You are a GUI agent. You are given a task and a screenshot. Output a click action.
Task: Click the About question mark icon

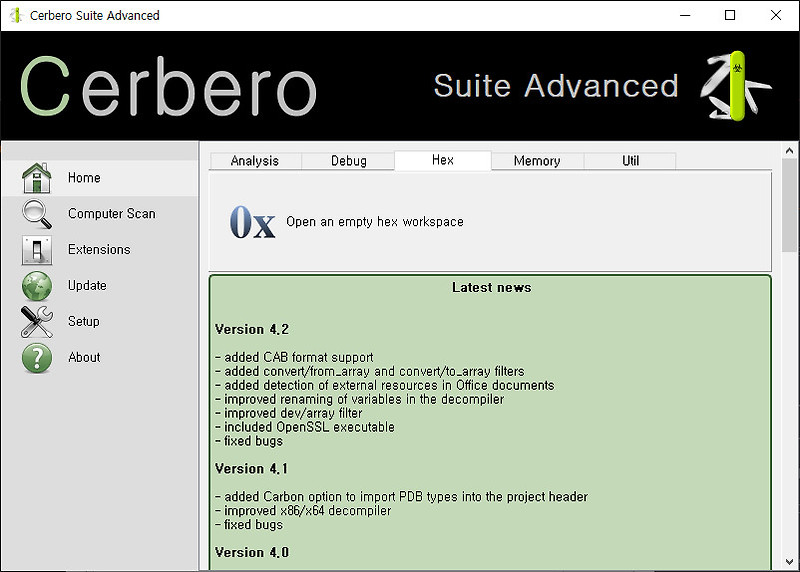[x=37, y=358]
